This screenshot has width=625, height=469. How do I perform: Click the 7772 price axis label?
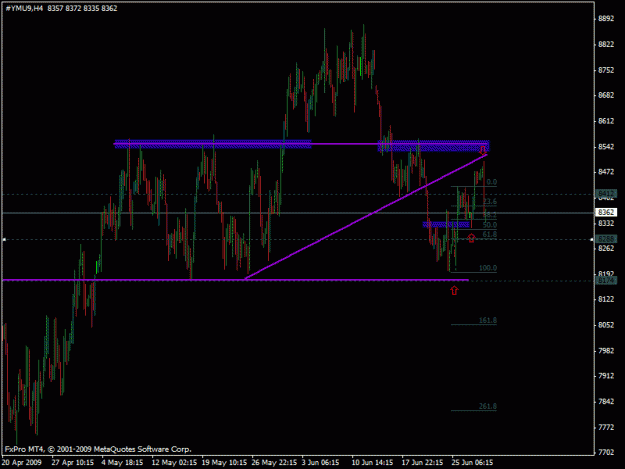point(606,428)
